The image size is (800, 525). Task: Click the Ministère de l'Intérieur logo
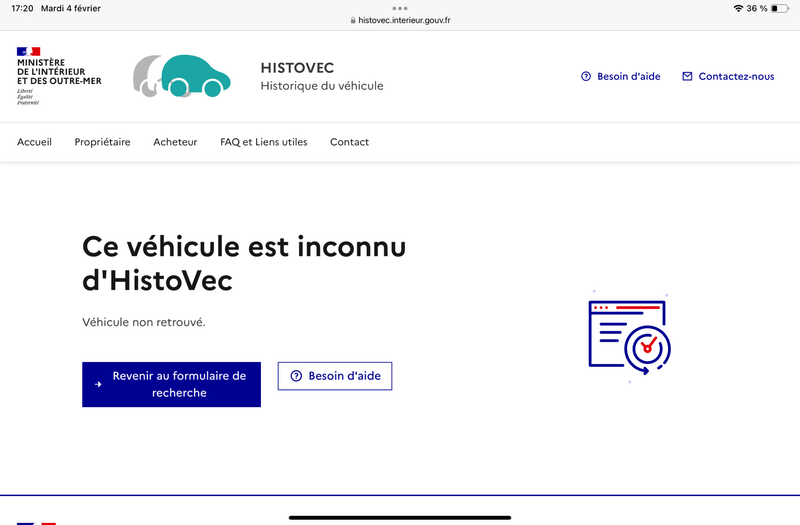(x=59, y=76)
